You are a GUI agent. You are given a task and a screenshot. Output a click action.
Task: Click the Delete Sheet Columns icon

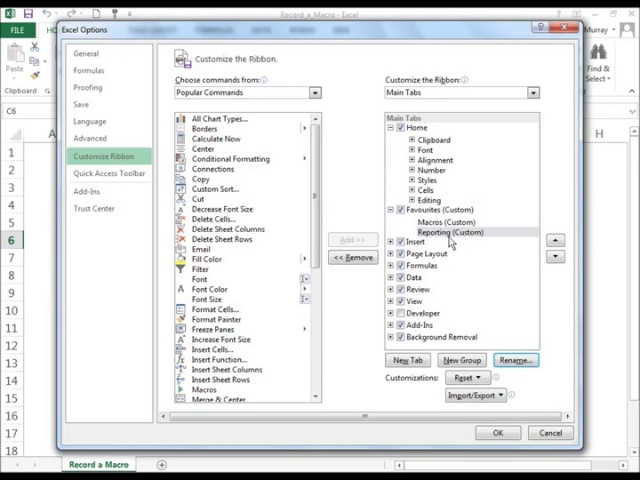tap(180, 229)
